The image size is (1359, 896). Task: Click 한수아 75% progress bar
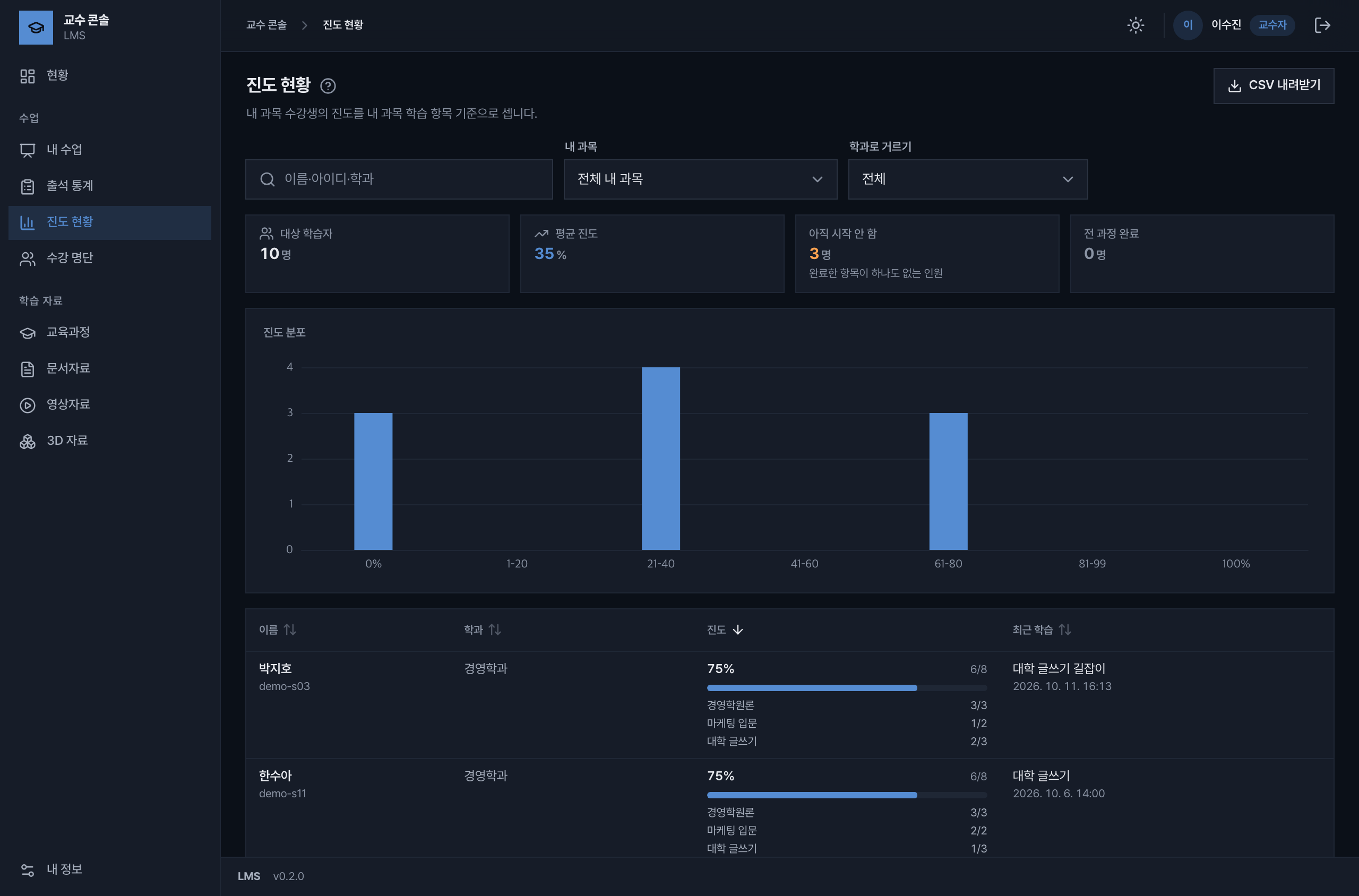[x=847, y=796]
